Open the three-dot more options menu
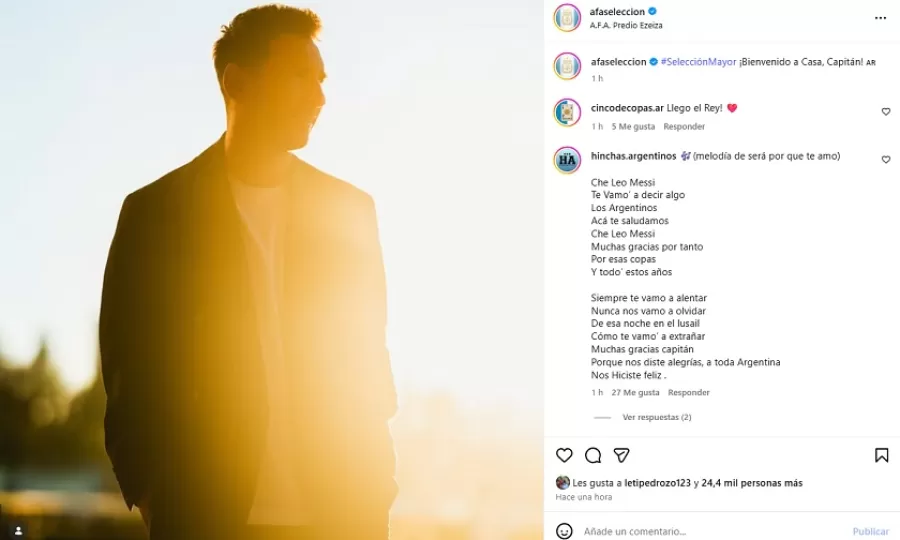The height and width of the screenshot is (540, 900). 880,18
